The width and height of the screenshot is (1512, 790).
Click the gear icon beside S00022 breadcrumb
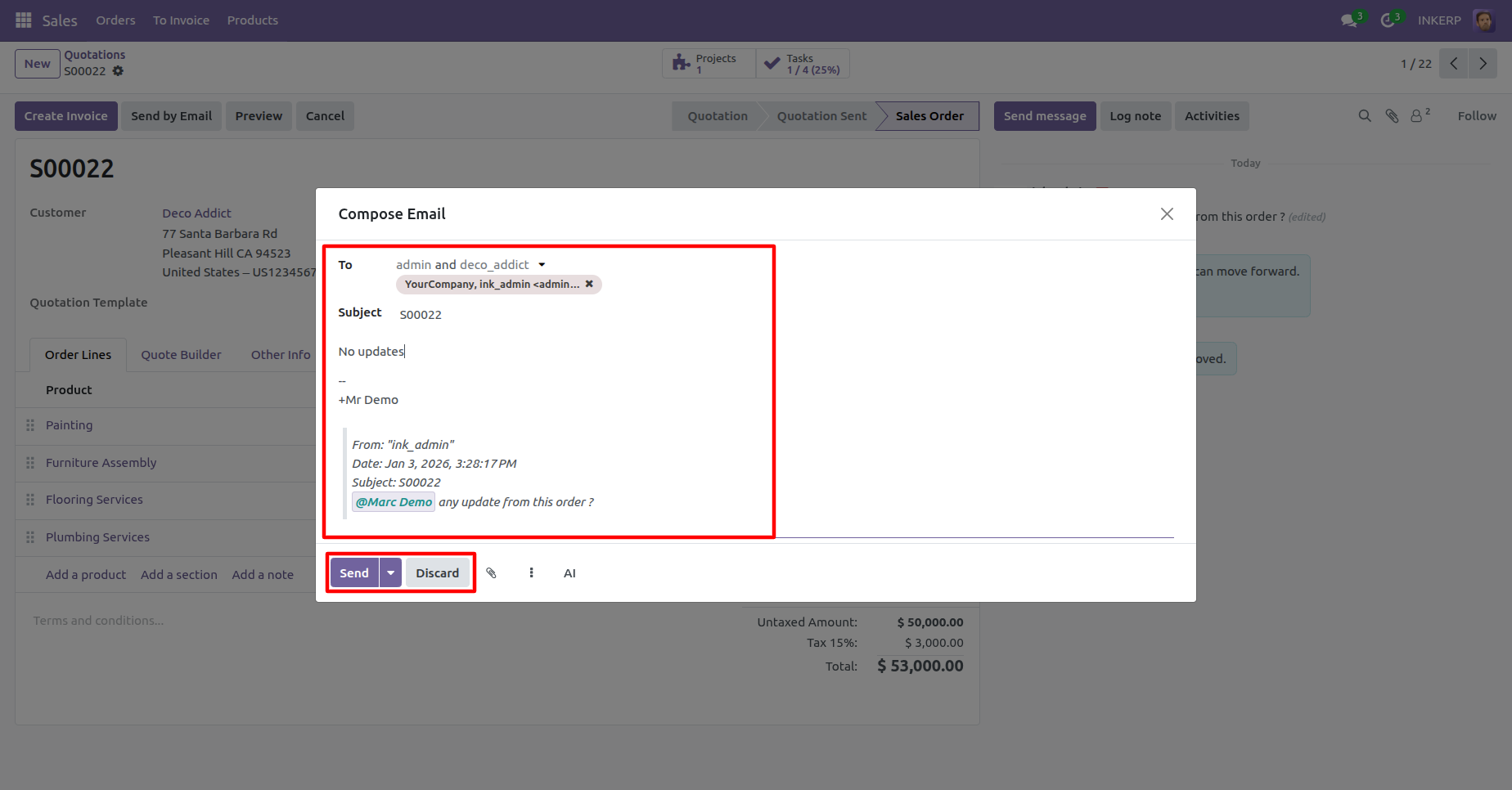coord(118,71)
